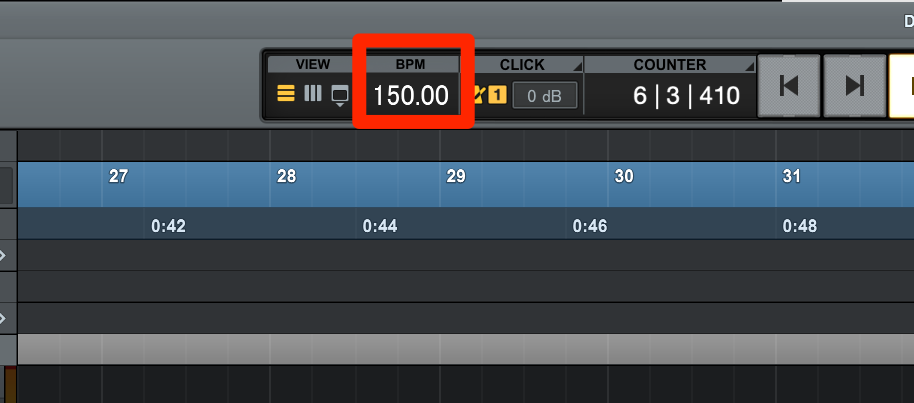The image size is (914, 403).
Task: Click bar 29 in the ruler
Action: coord(456,176)
